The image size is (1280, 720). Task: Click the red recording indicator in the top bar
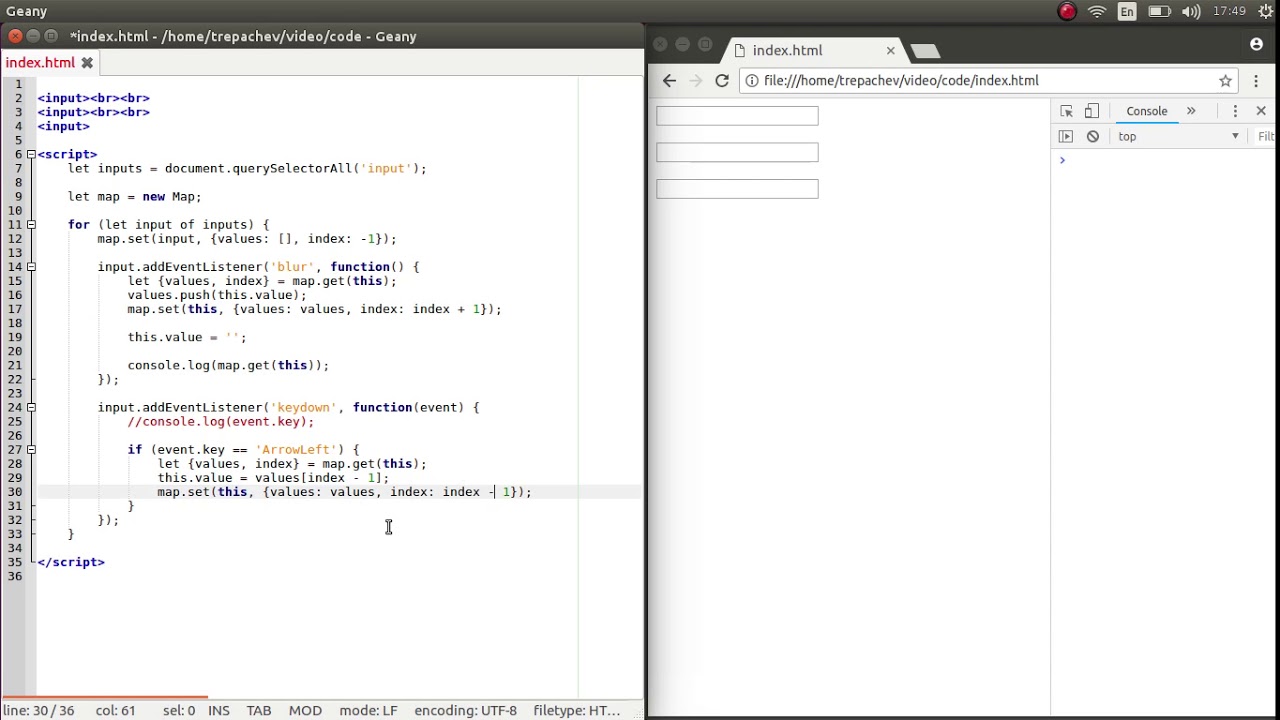[1067, 12]
